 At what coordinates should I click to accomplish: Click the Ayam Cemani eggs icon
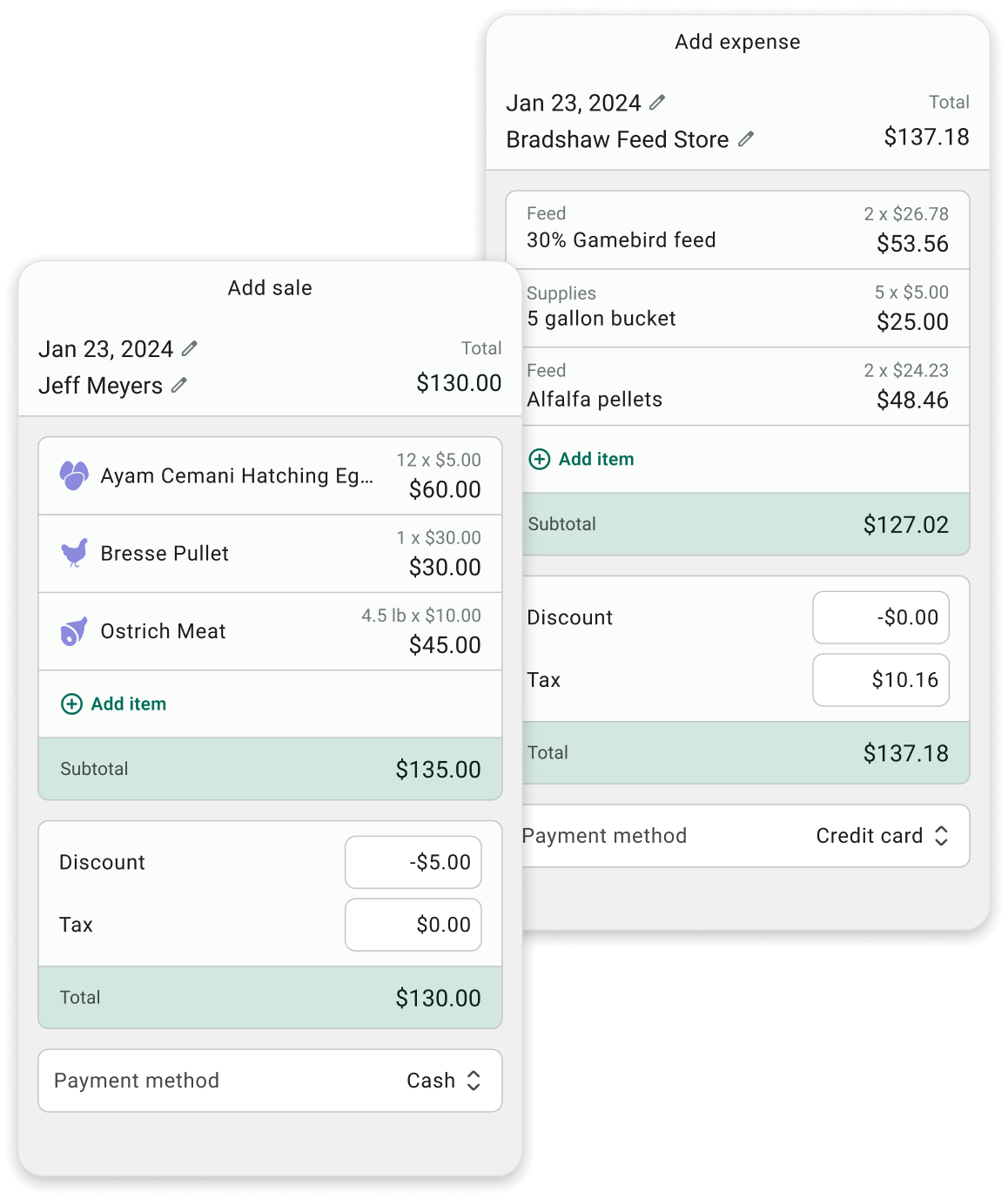coord(74,475)
